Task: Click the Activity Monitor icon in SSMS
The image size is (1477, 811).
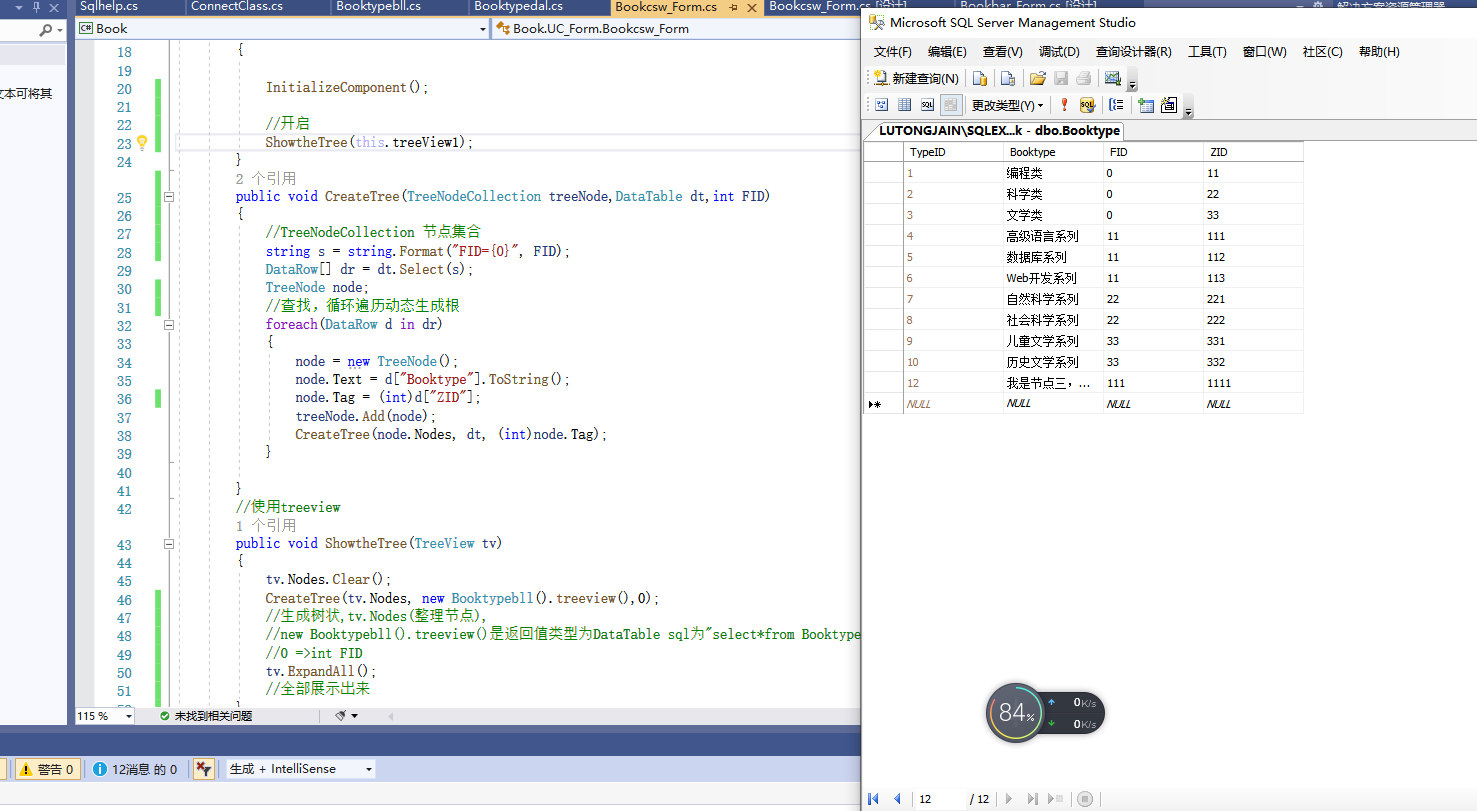Action: point(1112,78)
